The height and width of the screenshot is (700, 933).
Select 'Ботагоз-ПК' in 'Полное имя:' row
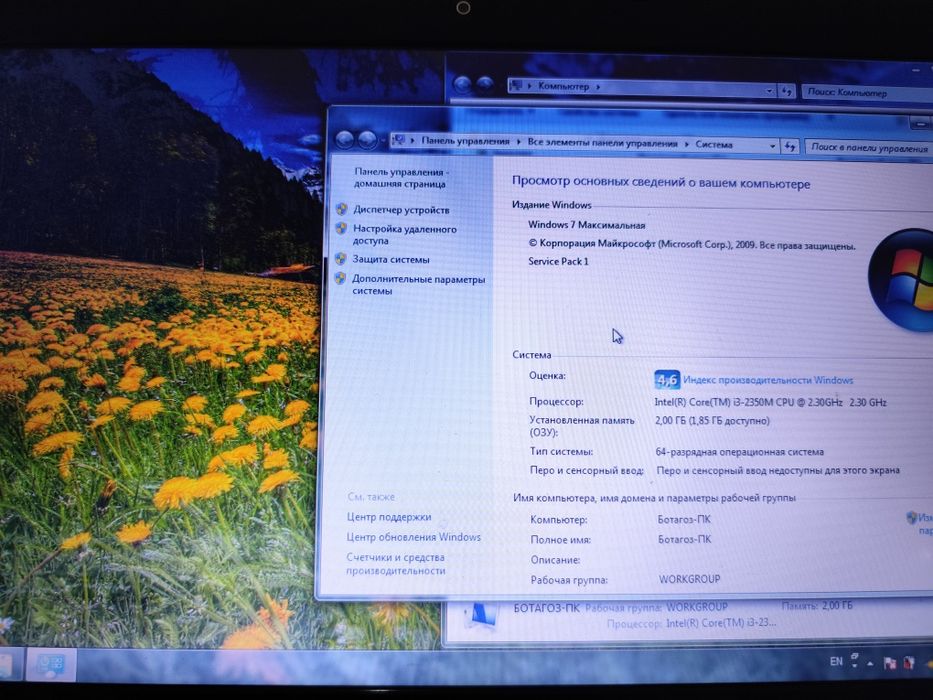click(684, 539)
